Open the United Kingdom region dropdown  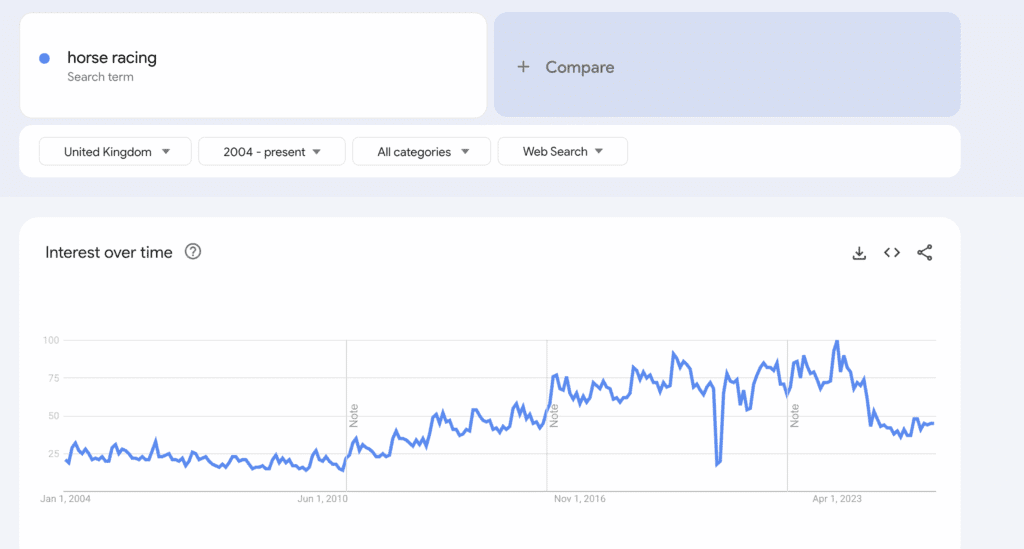(115, 152)
